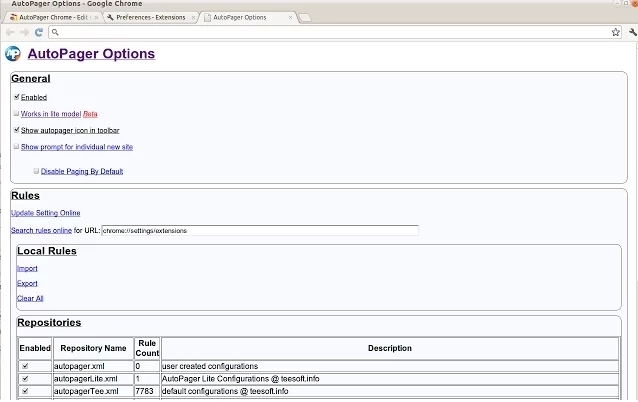
Task: Click Show prompt for individual new site link
Action: coord(77,147)
